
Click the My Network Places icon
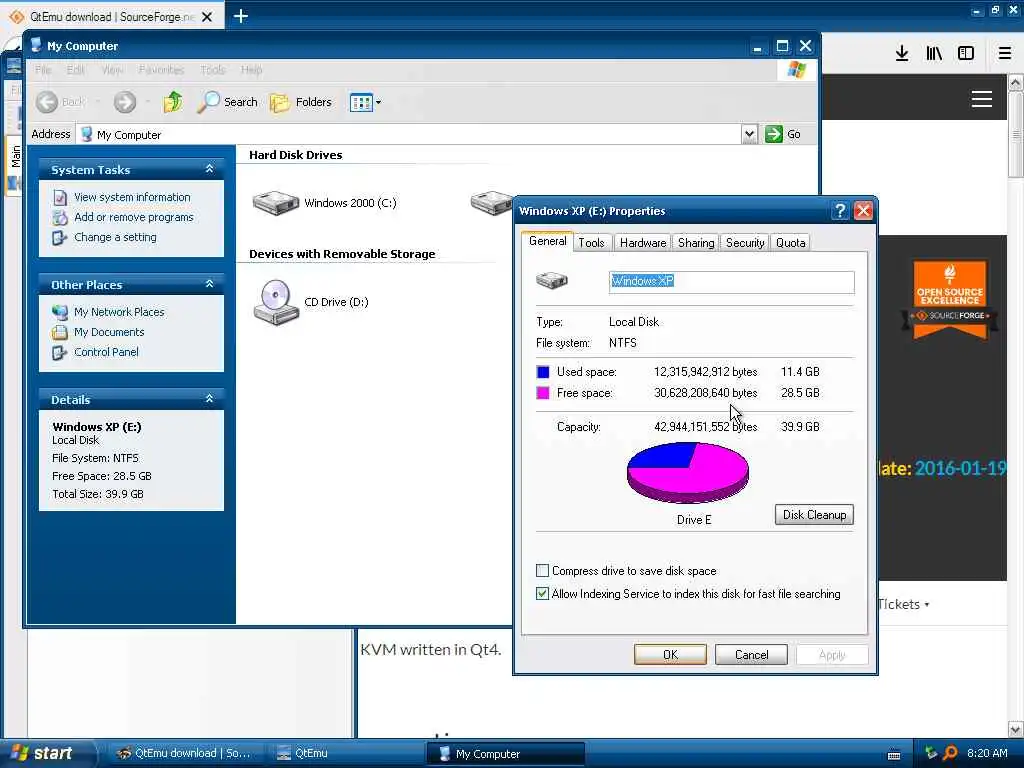pyautogui.click(x=59, y=312)
